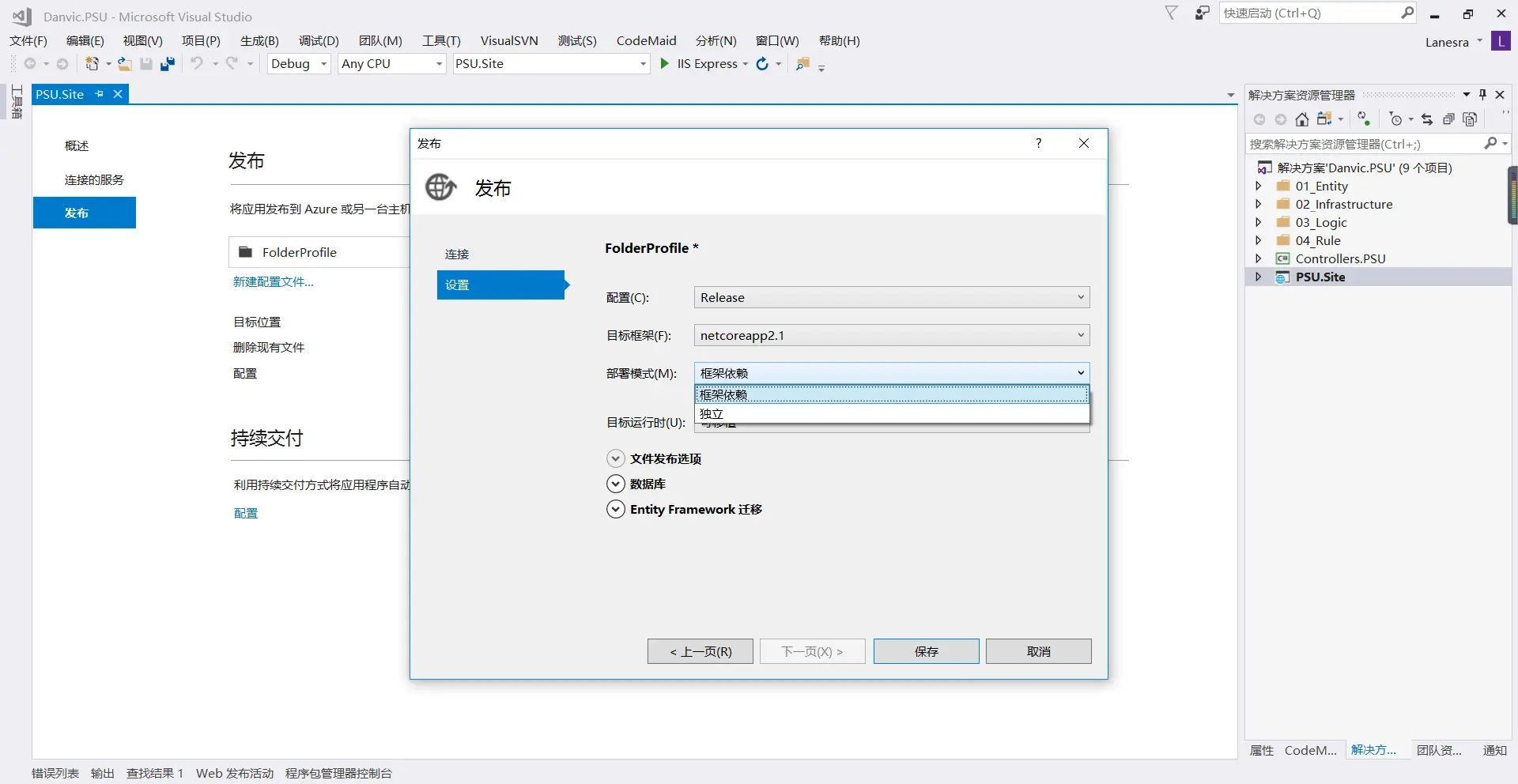The width and height of the screenshot is (1518, 784).
Task: Click the Pending Changes Filter clock icon
Action: [1395, 119]
